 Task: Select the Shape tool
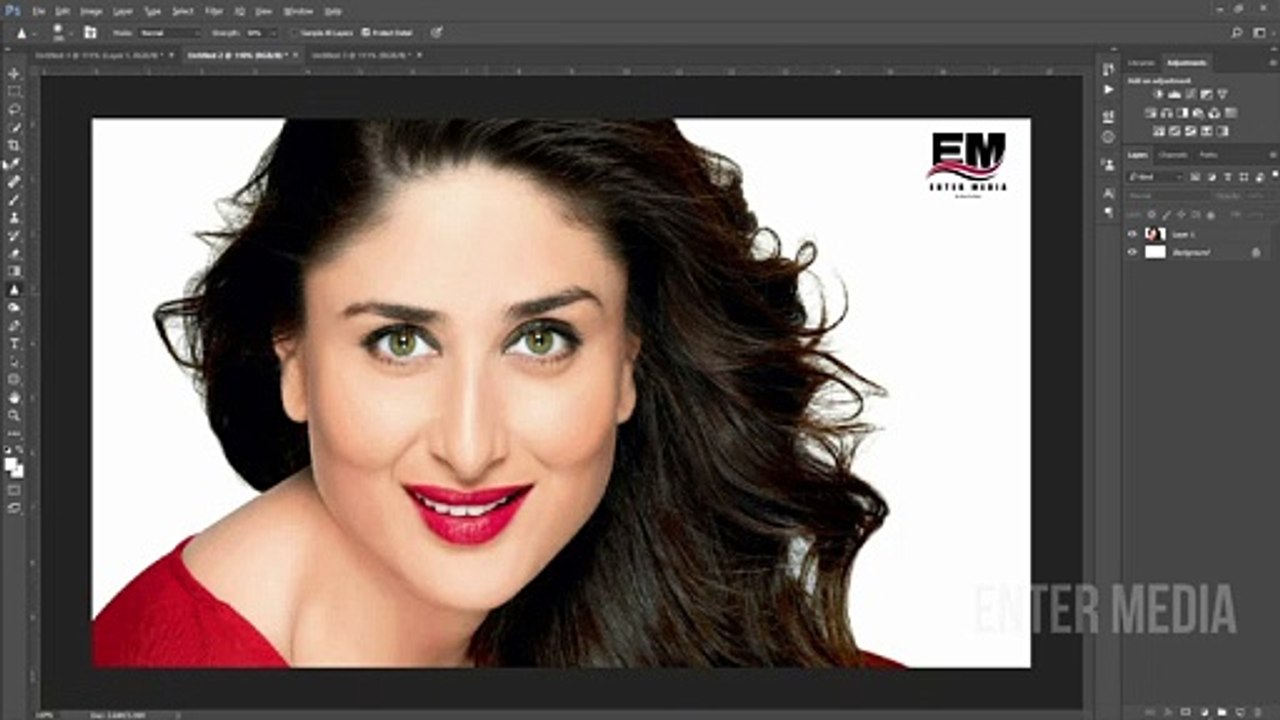[x=14, y=380]
